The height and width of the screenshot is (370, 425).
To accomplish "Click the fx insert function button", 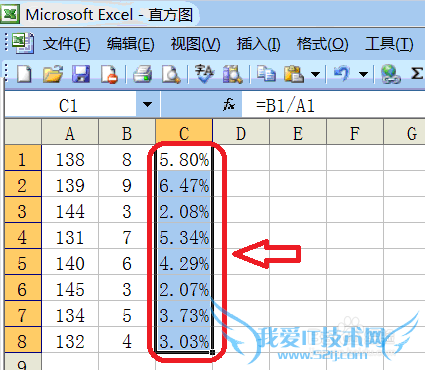I will (229, 105).
